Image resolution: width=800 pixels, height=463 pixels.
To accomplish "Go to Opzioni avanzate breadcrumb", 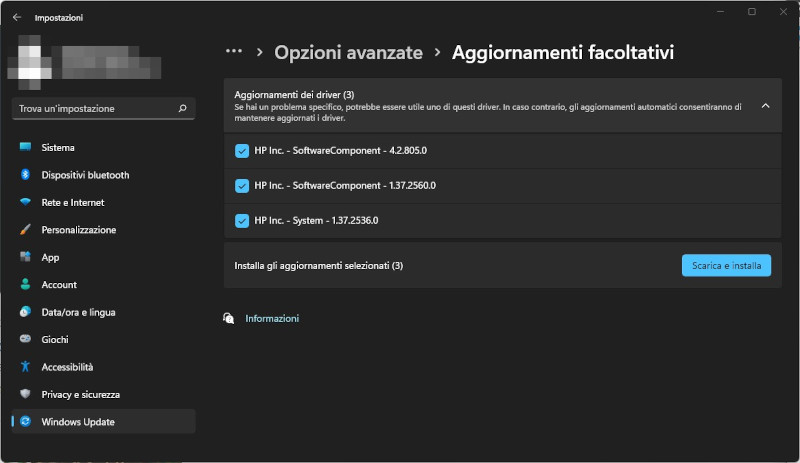I will 348,52.
